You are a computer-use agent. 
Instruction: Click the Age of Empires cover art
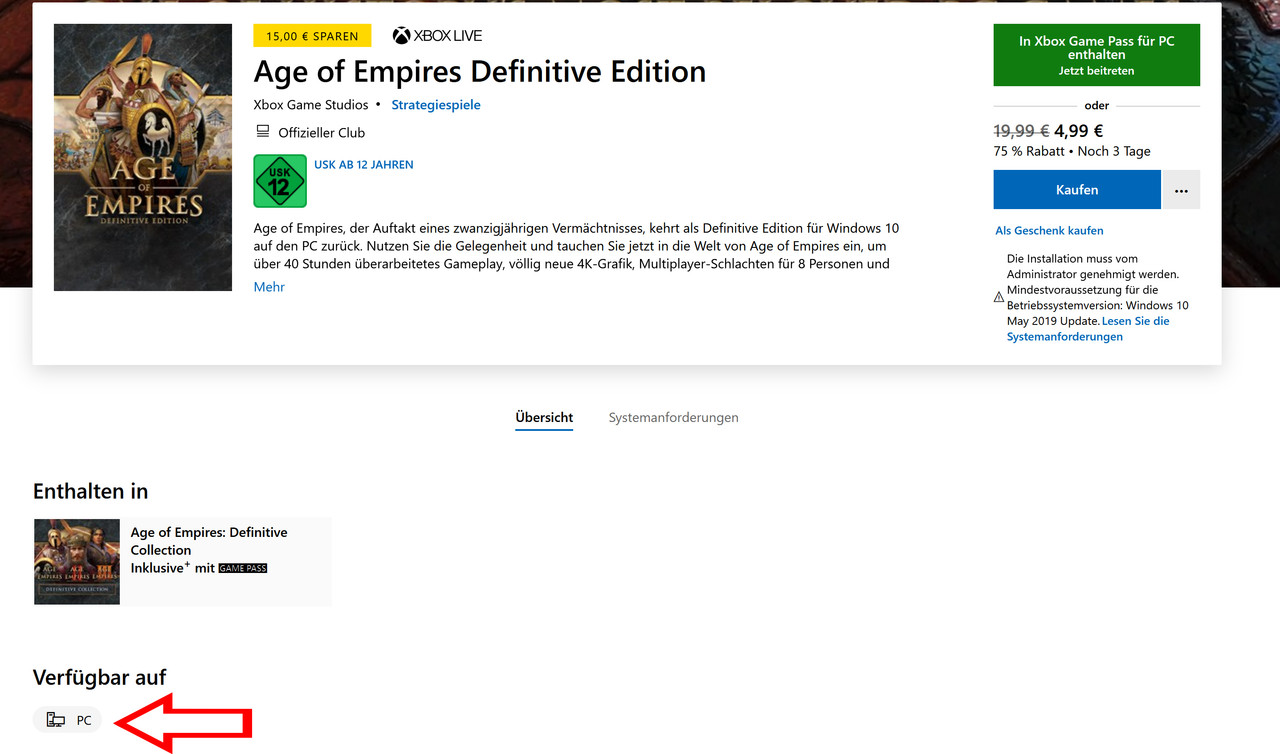(142, 157)
